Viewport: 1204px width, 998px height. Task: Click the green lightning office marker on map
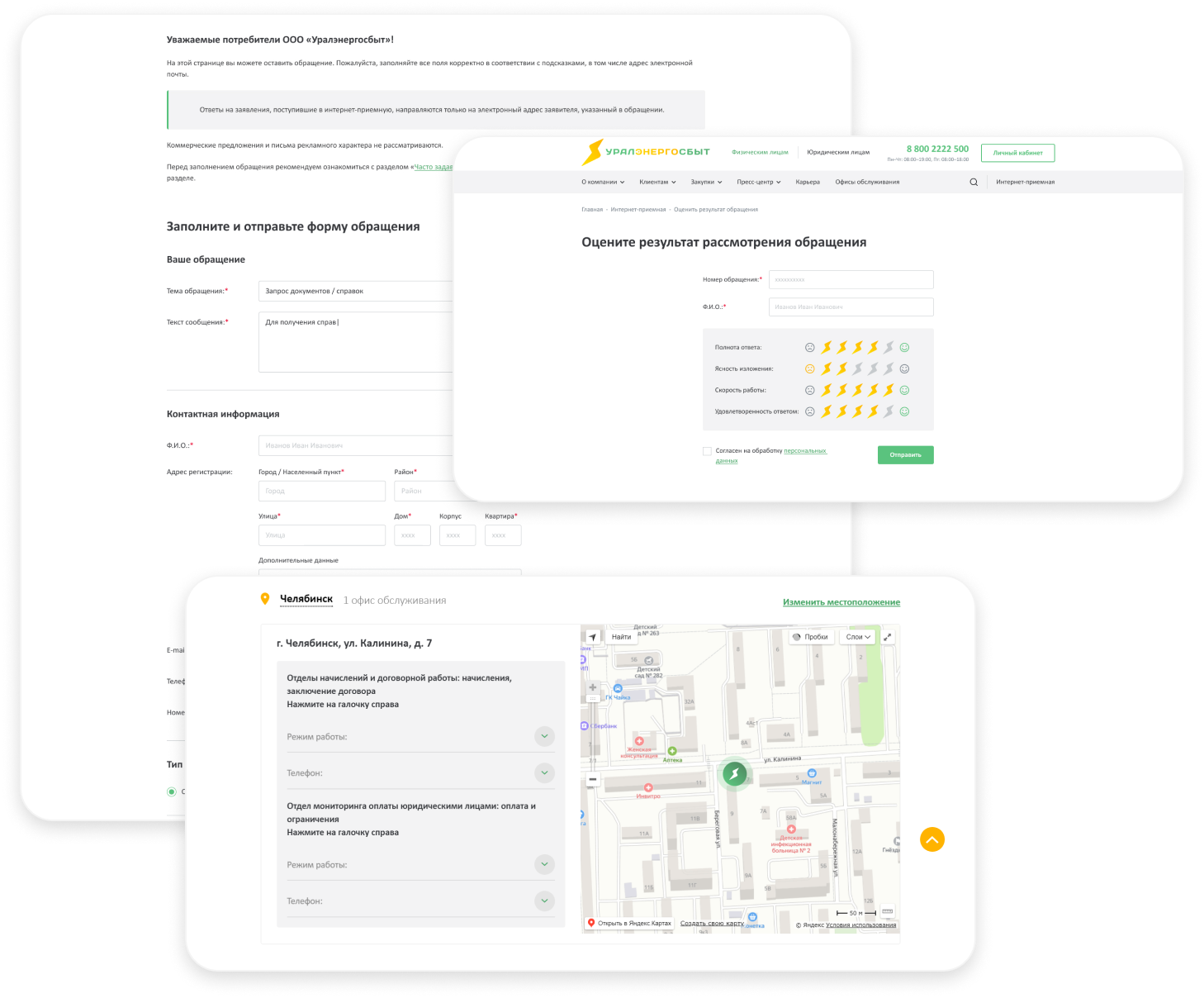click(734, 773)
